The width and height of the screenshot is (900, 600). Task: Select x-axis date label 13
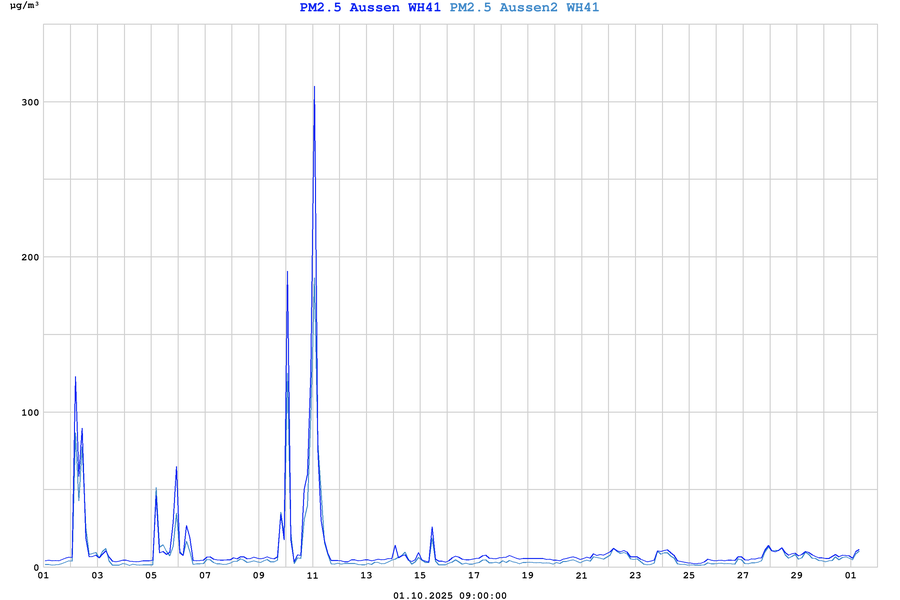(366, 576)
